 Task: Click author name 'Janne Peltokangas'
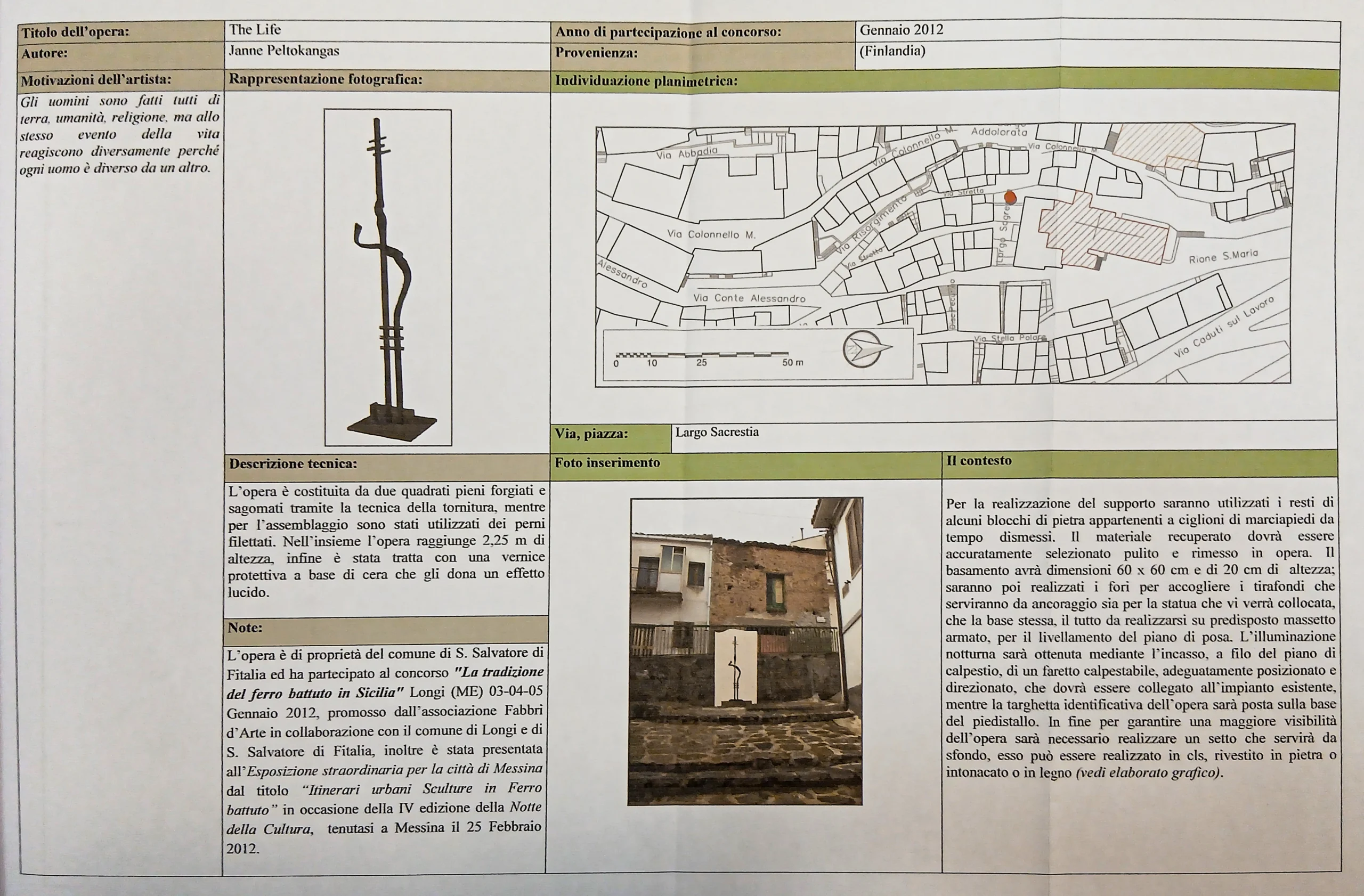[285, 51]
